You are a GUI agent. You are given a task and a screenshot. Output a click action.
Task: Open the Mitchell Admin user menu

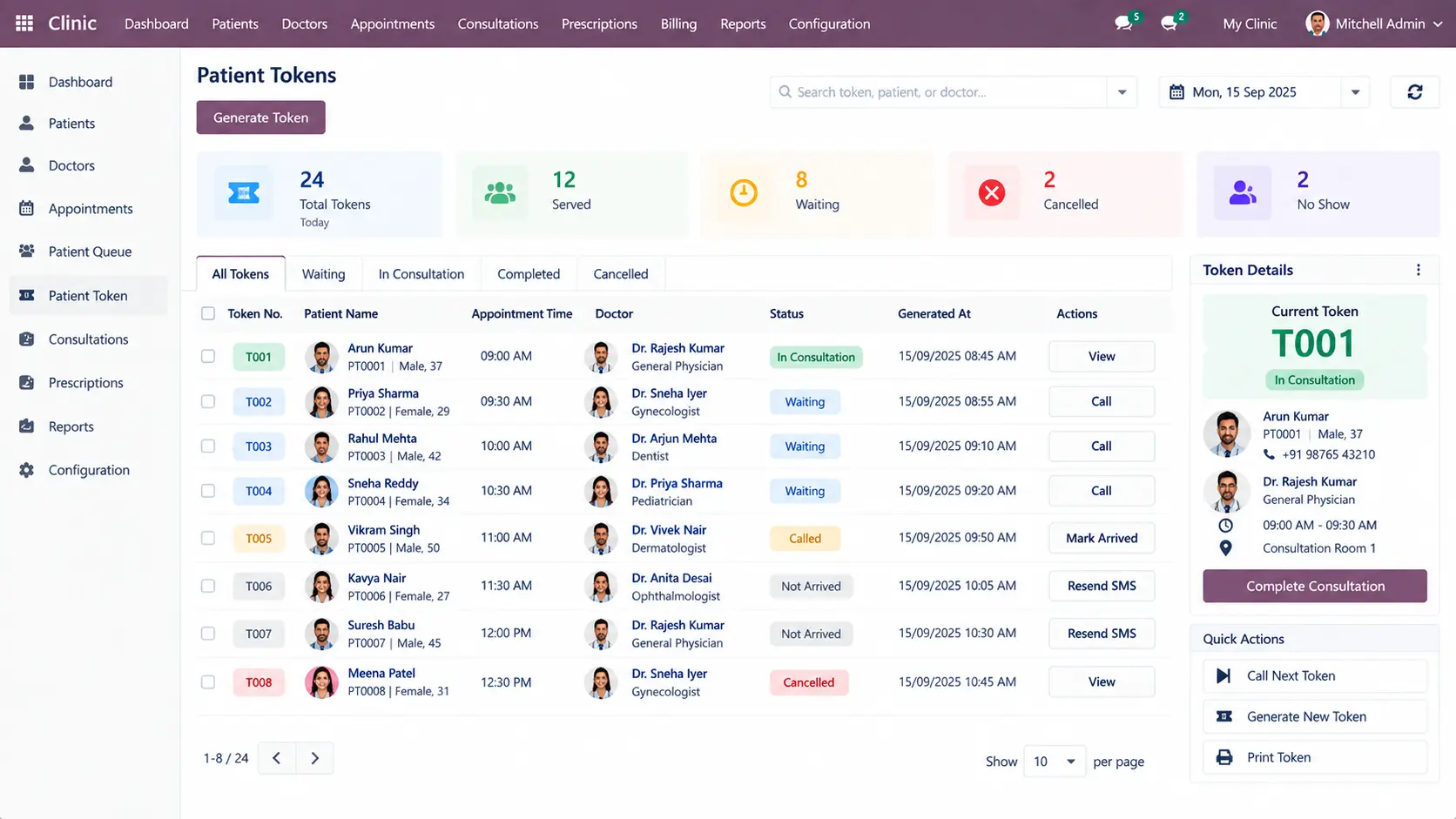pos(1374,23)
